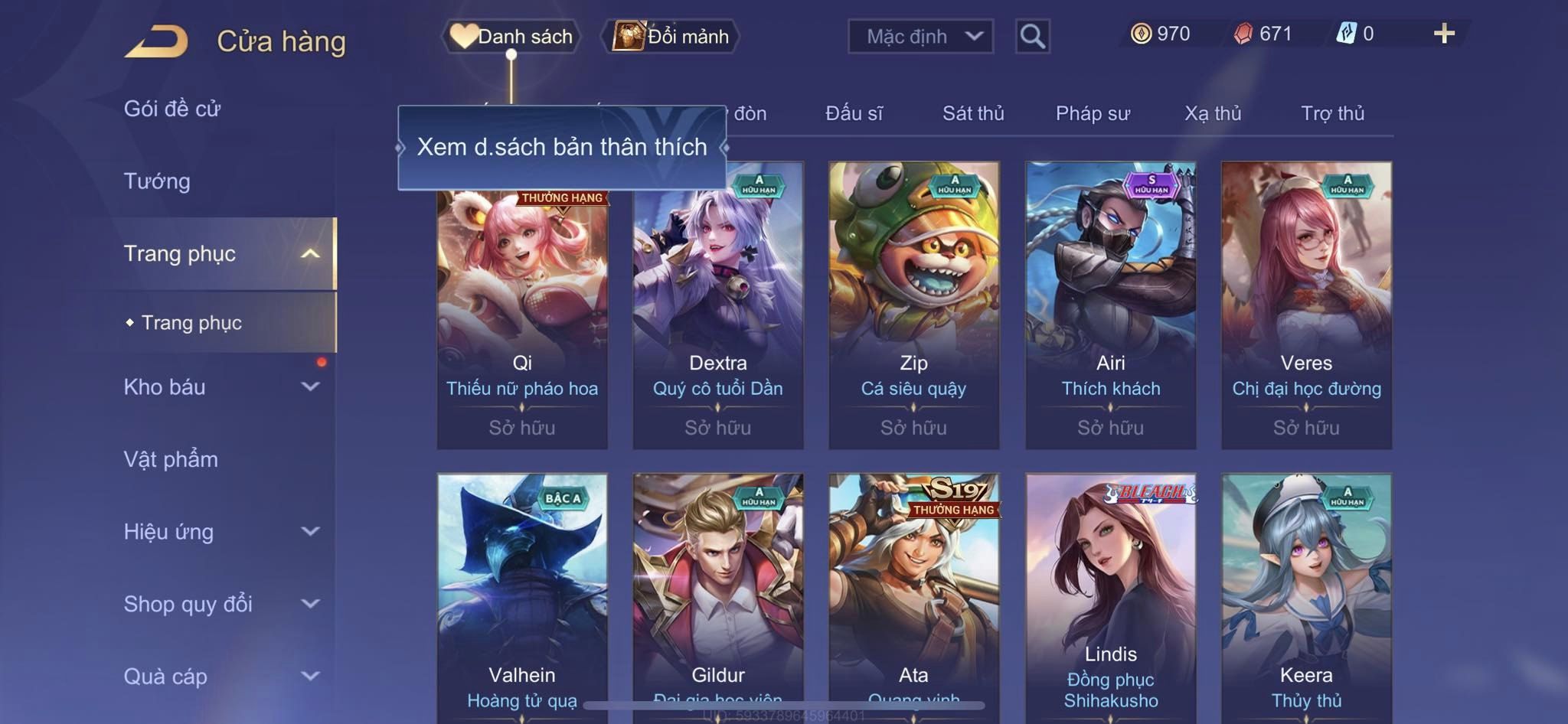Open the Mặc định sort dropdown
The height and width of the screenshot is (724, 1568).
pyautogui.click(x=920, y=36)
